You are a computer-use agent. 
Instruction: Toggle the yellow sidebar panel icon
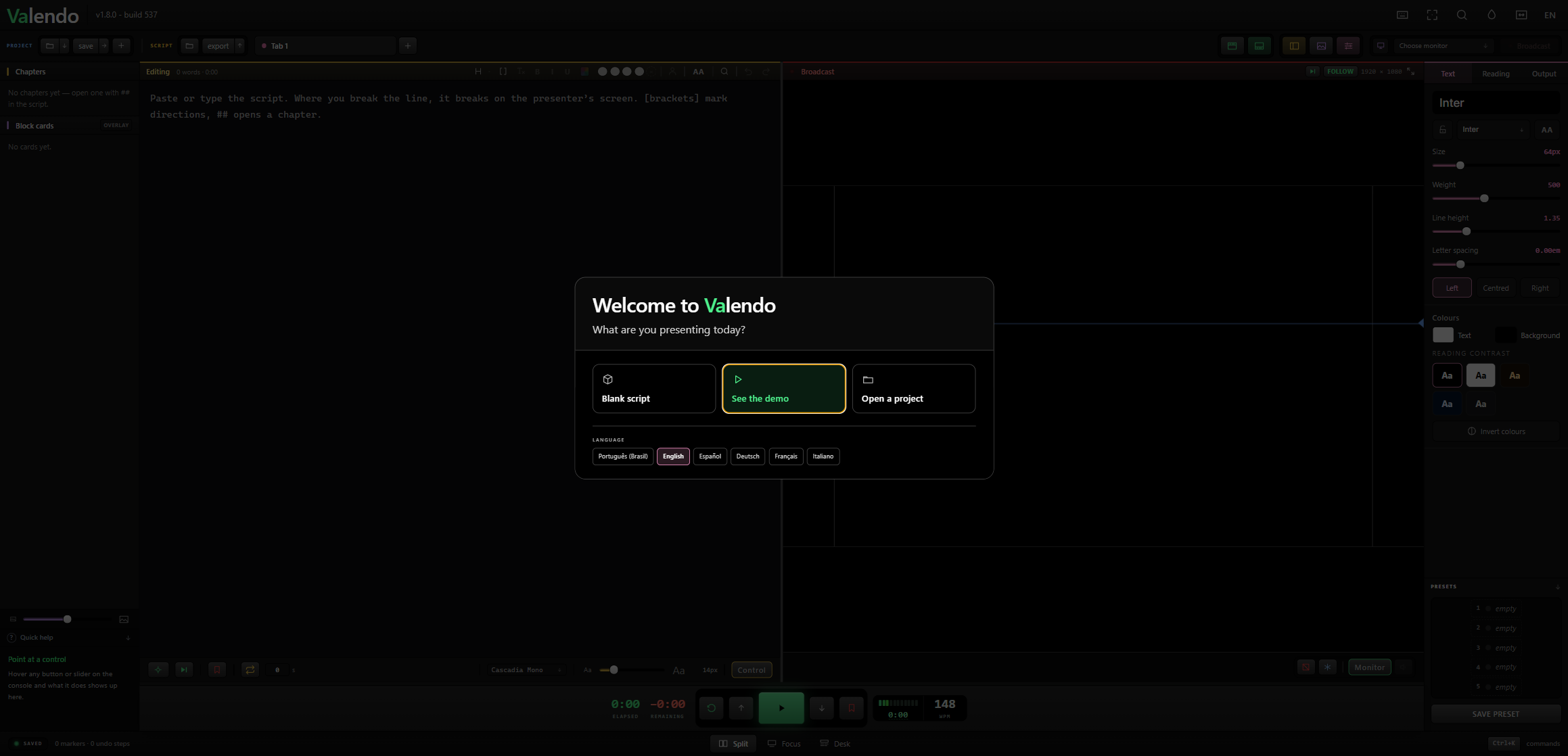tap(1294, 46)
